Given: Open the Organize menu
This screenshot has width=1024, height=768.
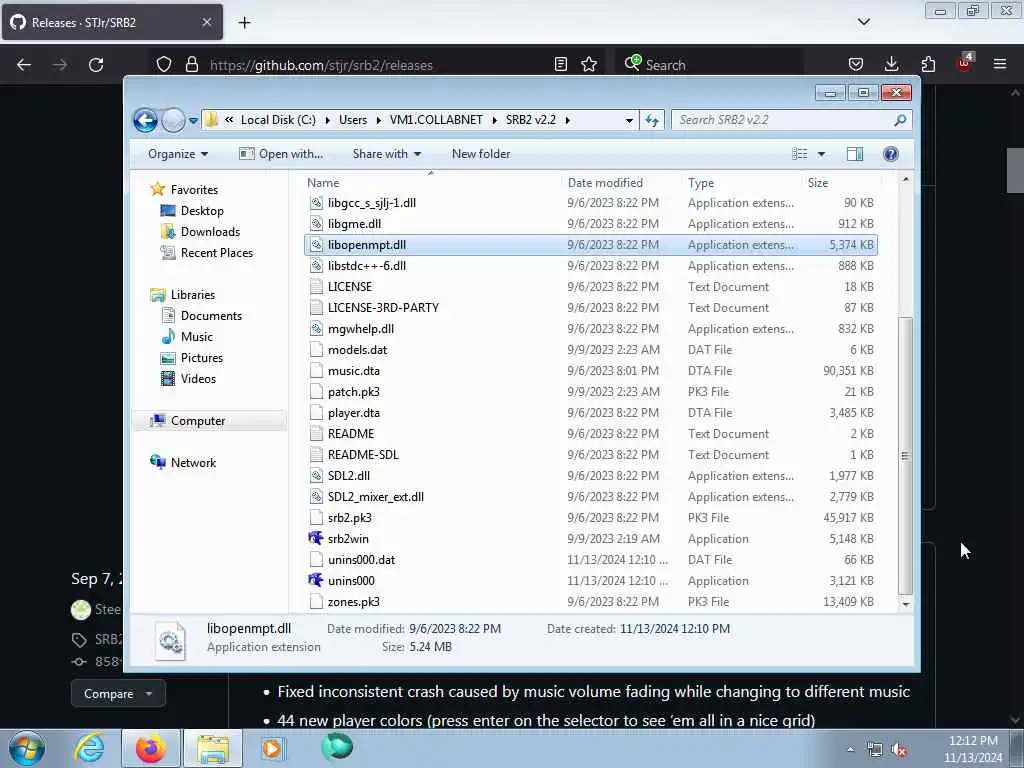Looking at the screenshot, I should pyautogui.click(x=178, y=154).
